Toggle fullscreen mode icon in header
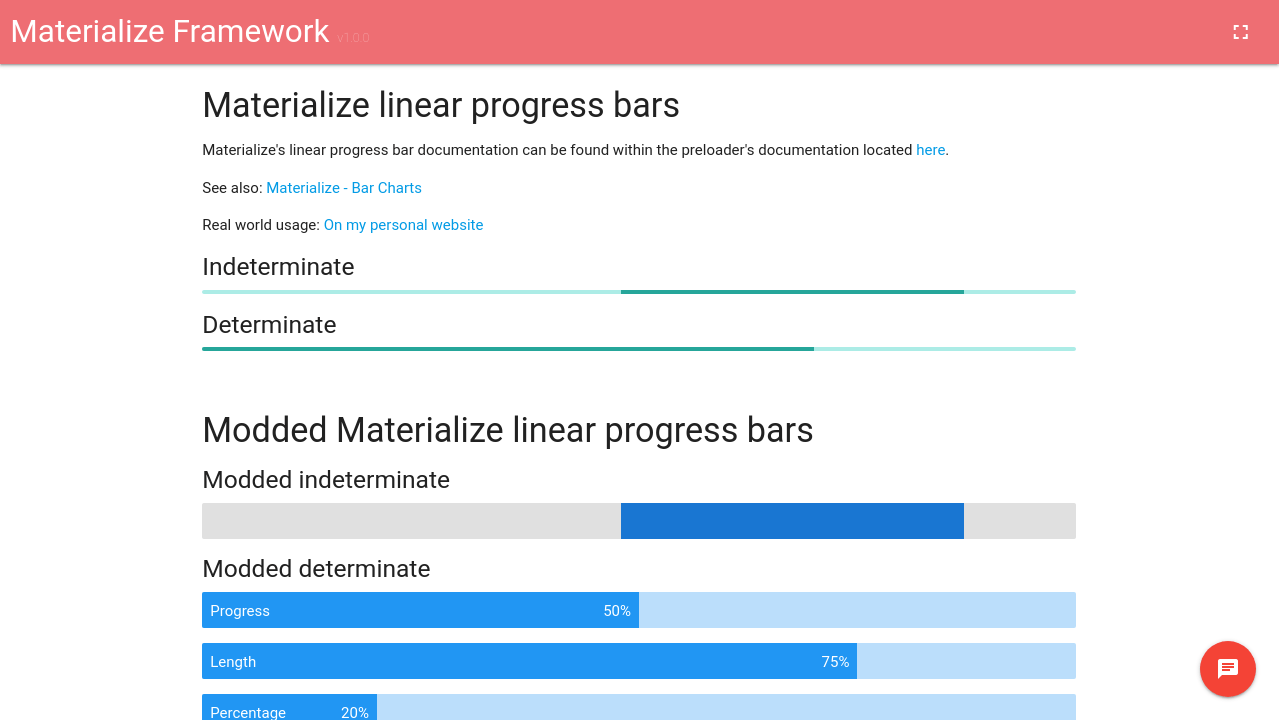The height and width of the screenshot is (720, 1279). click(x=1240, y=32)
